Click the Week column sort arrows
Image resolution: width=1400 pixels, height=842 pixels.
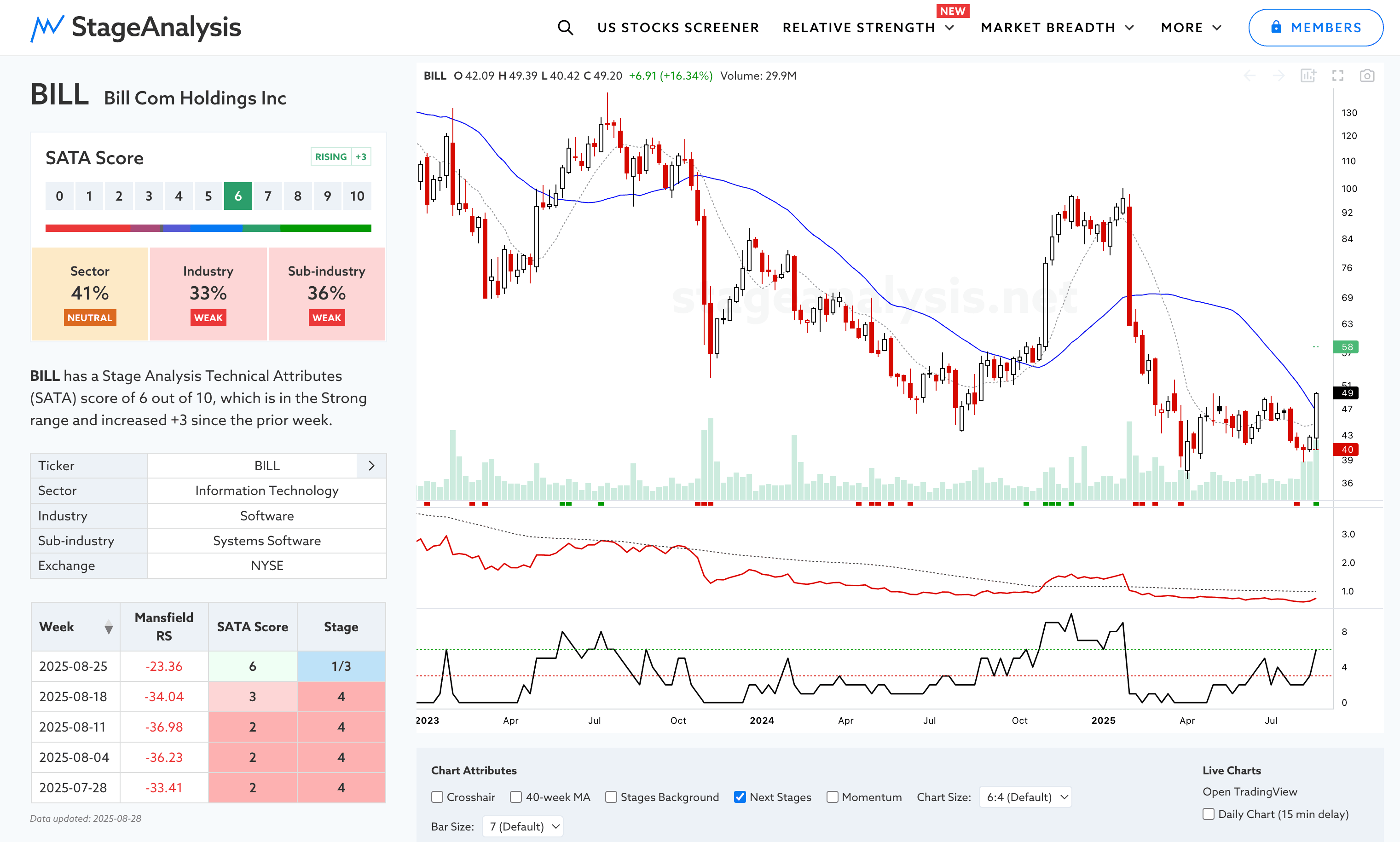tap(109, 627)
